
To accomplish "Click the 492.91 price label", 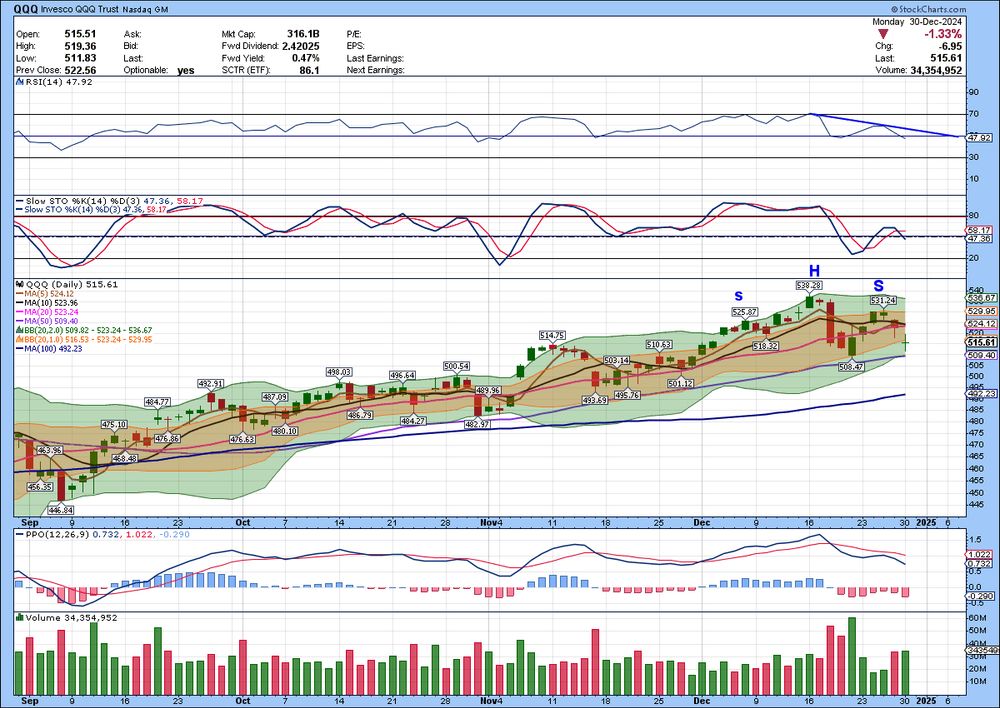I will tap(210, 384).
